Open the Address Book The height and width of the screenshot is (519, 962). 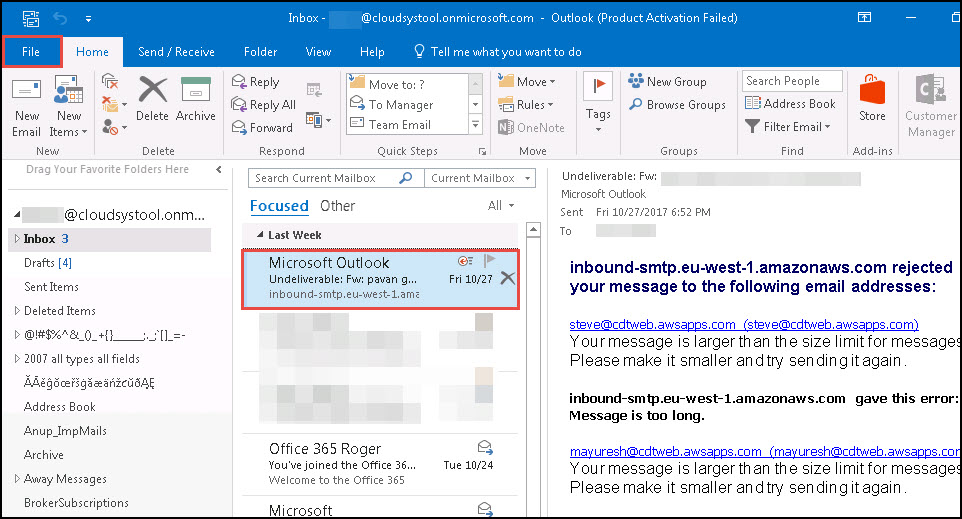(790, 104)
